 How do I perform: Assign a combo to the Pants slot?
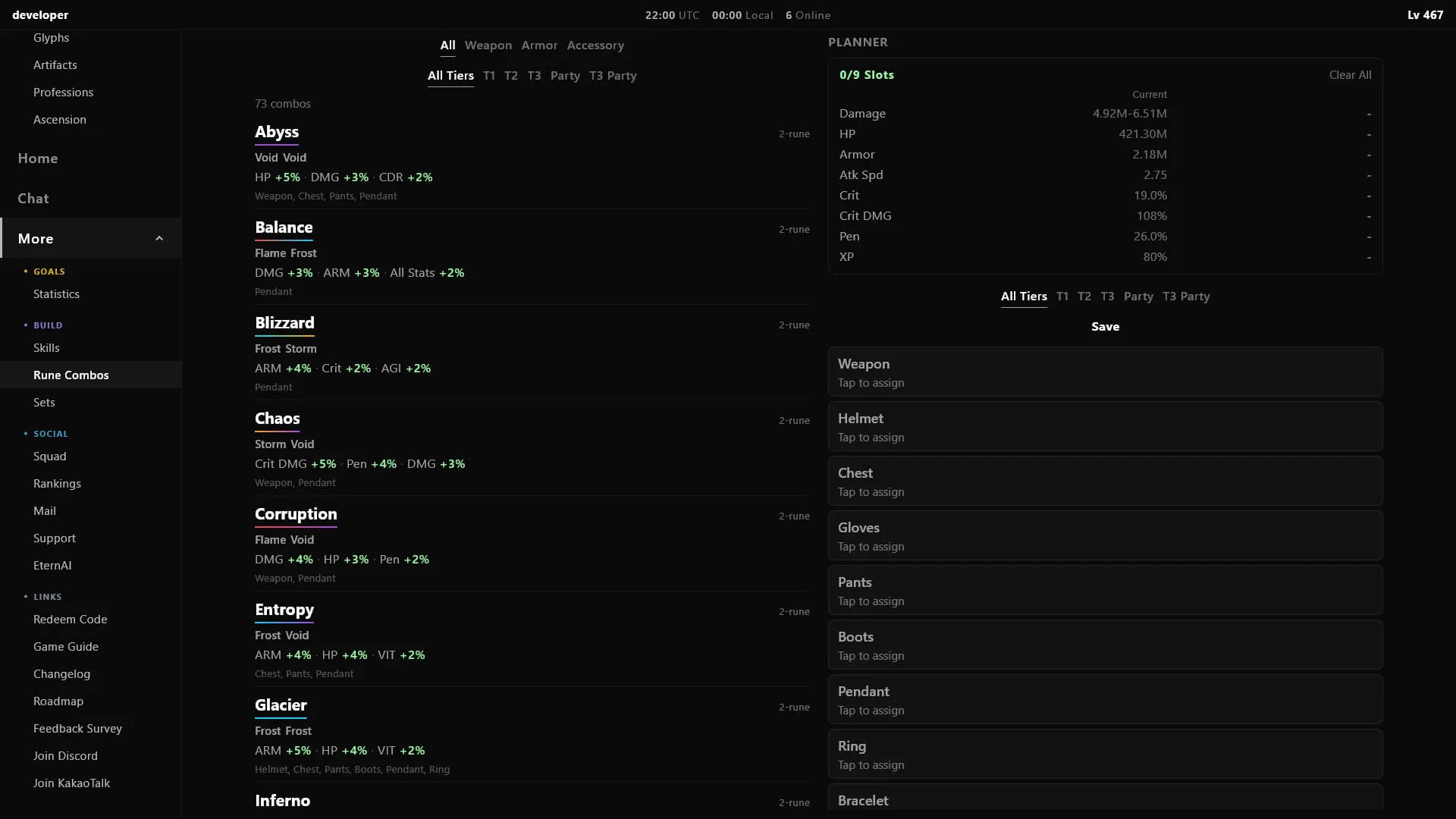pyautogui.click(x=1105, y=591)
